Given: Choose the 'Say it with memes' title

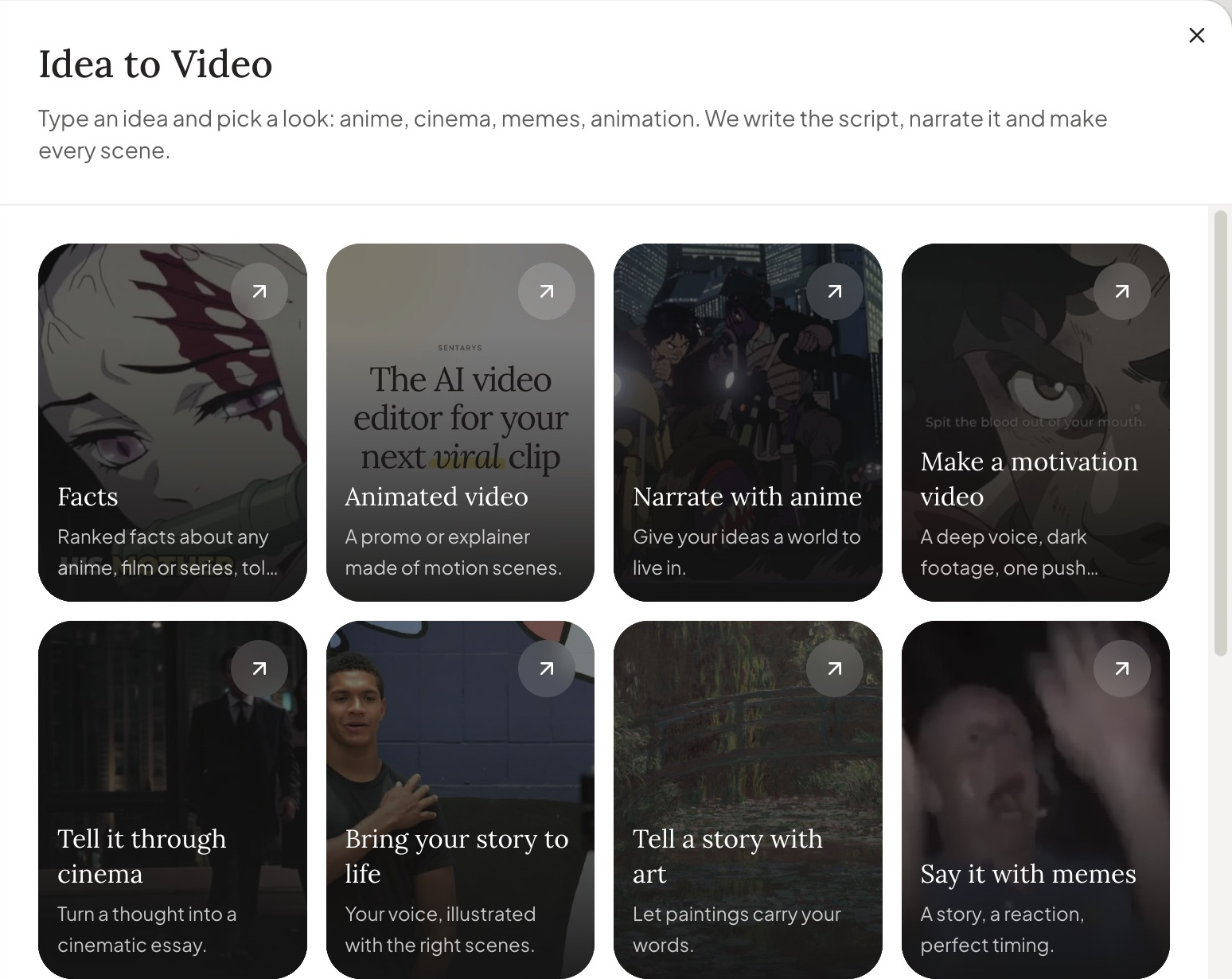Looking at the screenshot, I should (1028, 874).
